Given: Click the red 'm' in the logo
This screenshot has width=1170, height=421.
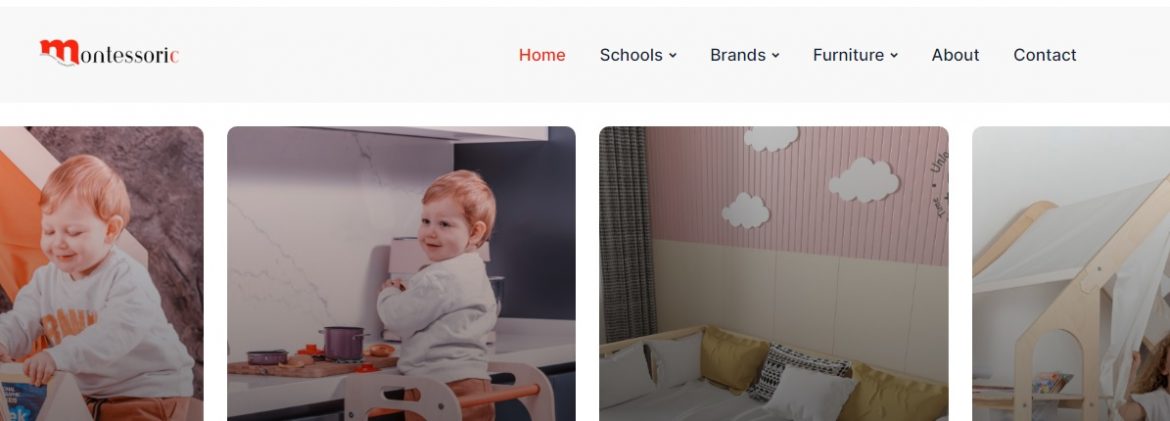Looking at the screenshot, I should [x=60, y=52].
